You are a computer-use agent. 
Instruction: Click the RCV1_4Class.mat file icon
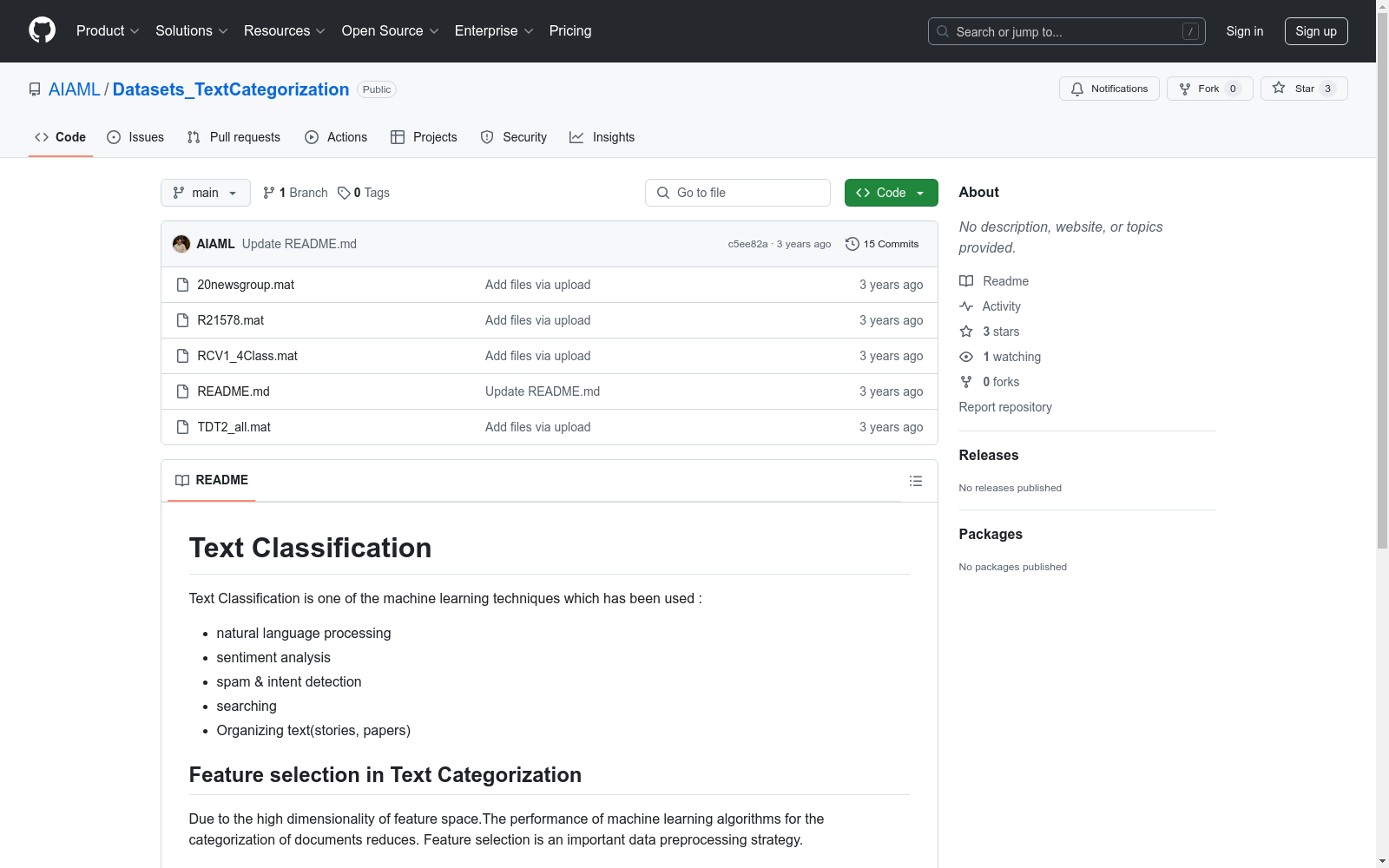[x=182, y=356]
